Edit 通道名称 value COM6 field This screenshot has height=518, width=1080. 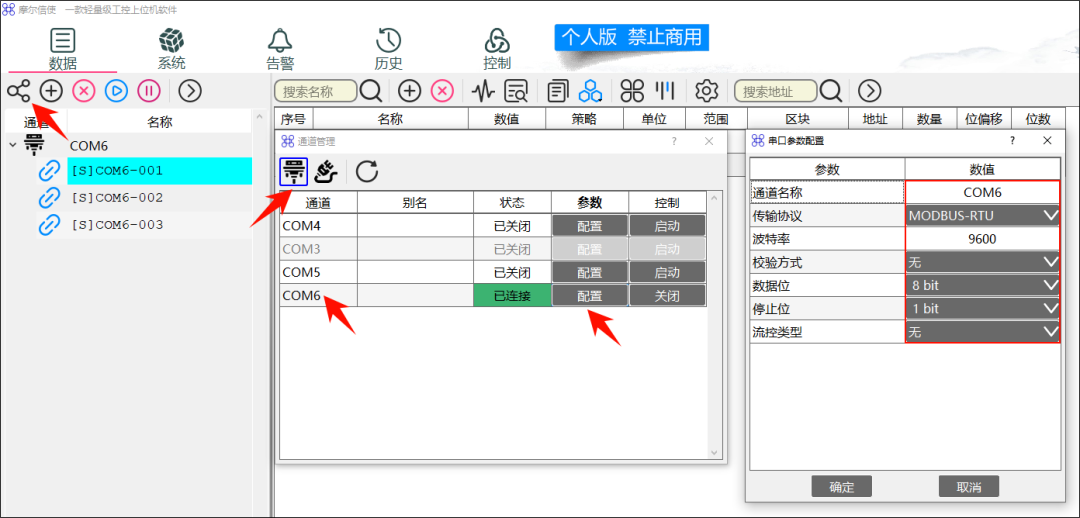click(x=983, y=193)
